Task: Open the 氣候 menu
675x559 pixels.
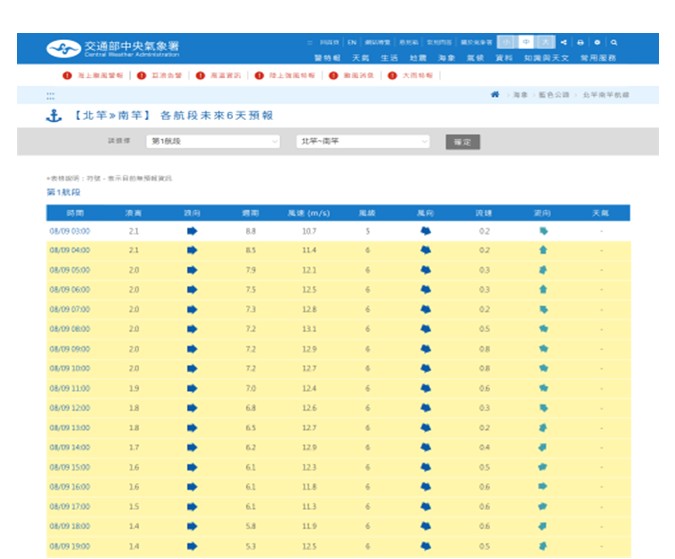Action: pos(475,58)
